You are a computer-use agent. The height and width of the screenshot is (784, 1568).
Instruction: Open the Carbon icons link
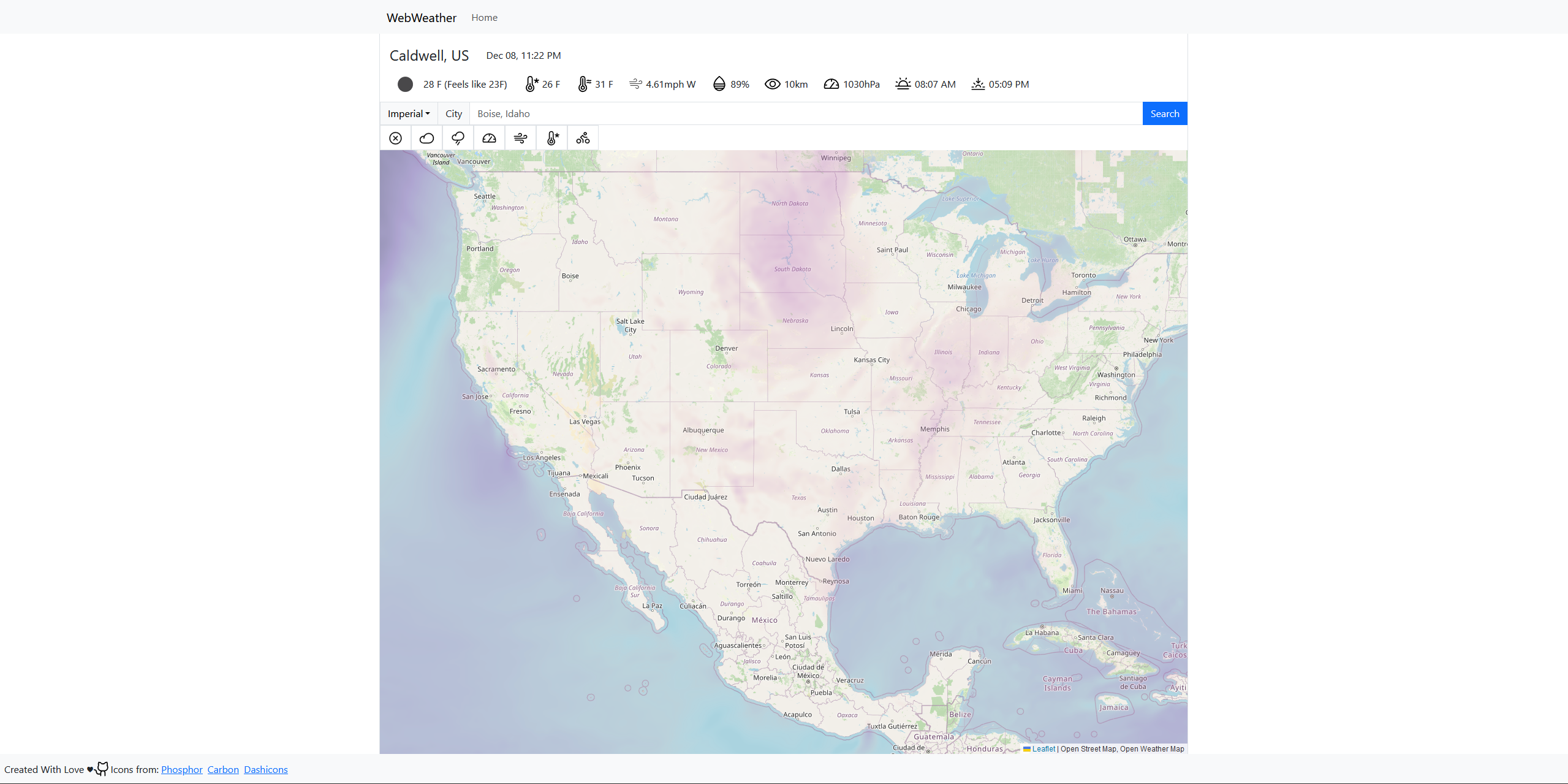point(223,769)
